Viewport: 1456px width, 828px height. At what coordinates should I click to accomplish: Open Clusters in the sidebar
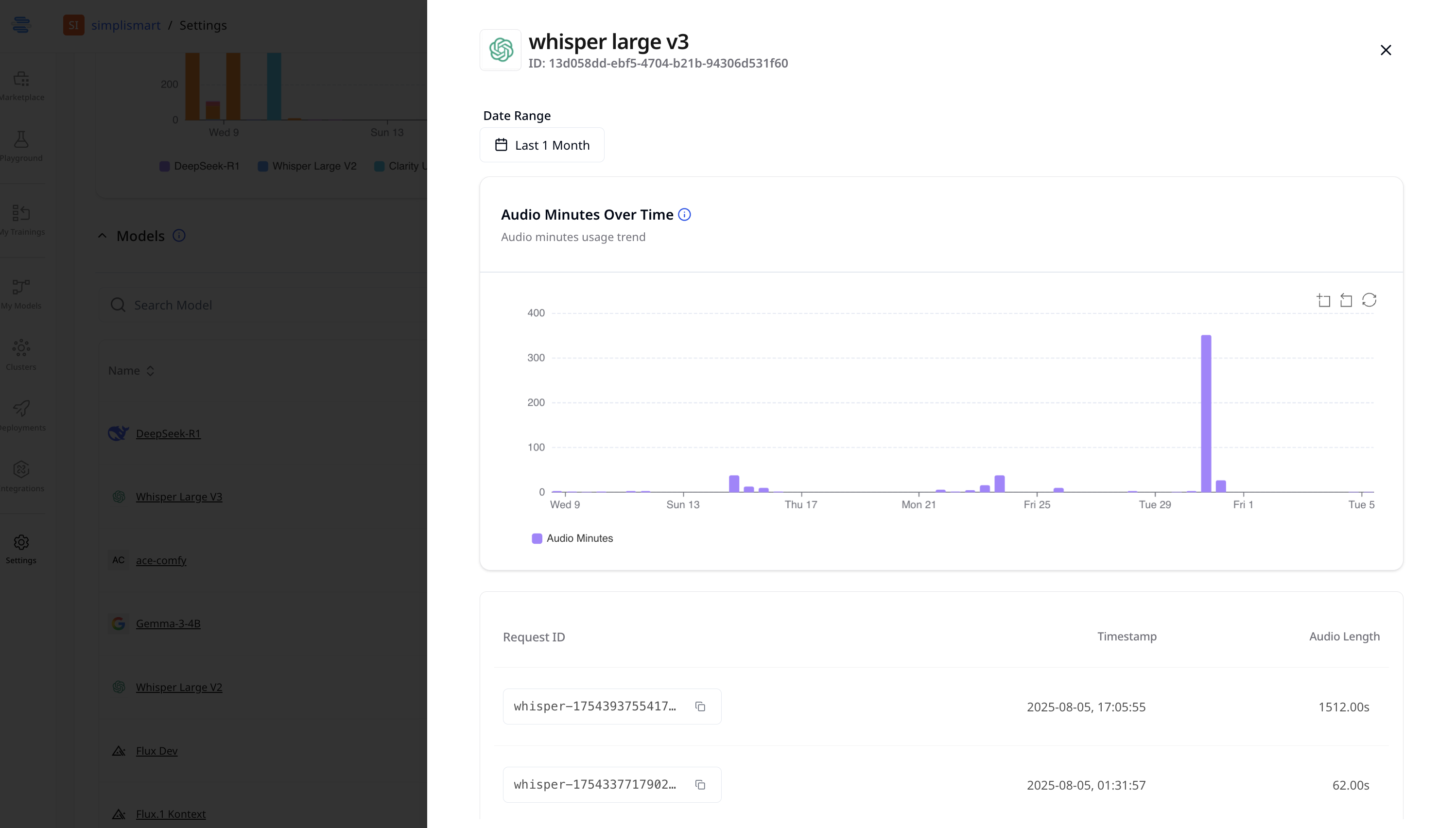(21, 355)
